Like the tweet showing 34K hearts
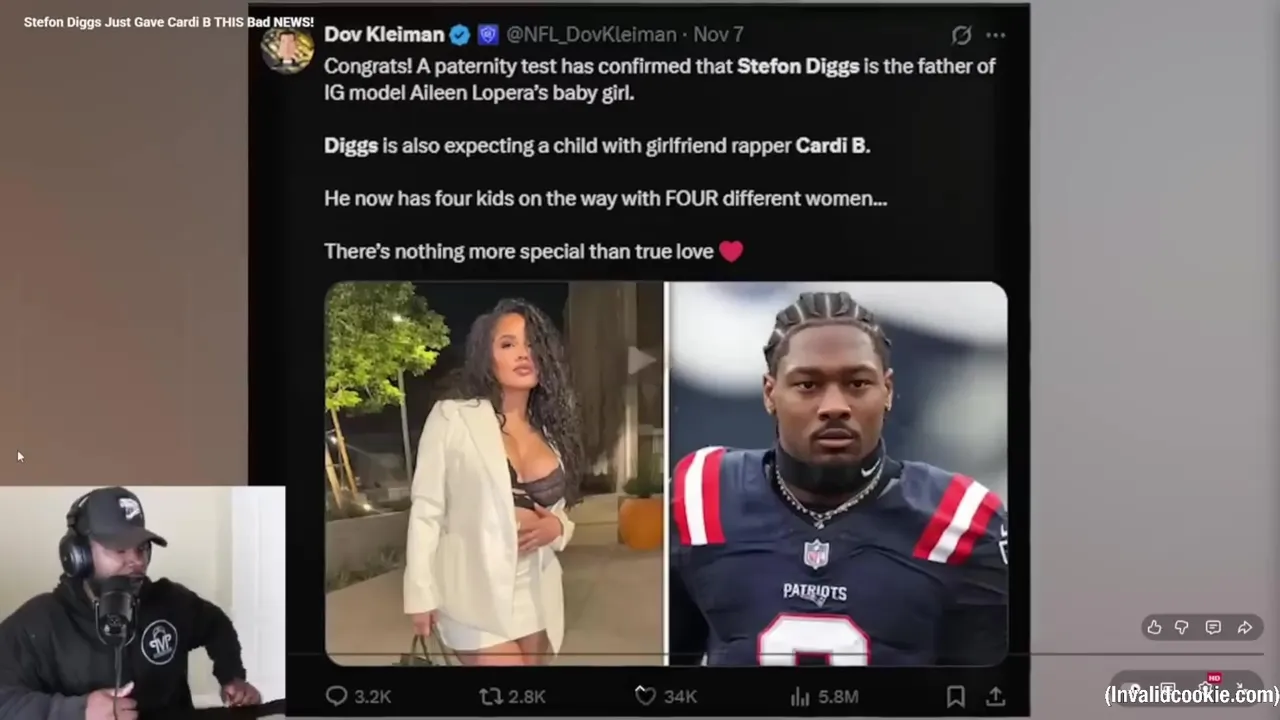 666,696
